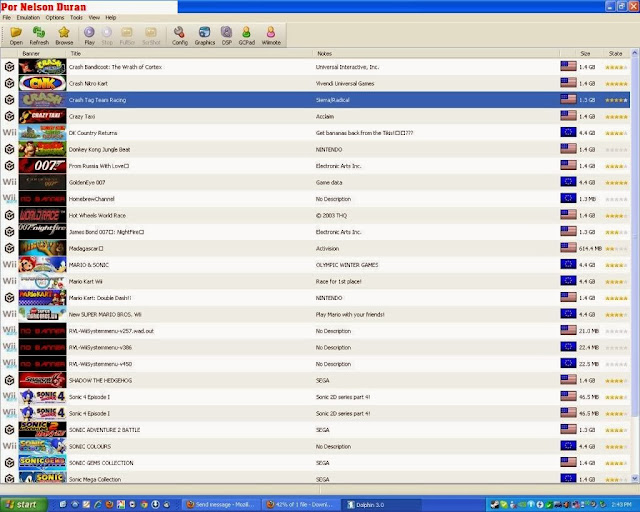
Task: Select SHADOW THE HEDGEHOG title
Action: pos(100,381)
